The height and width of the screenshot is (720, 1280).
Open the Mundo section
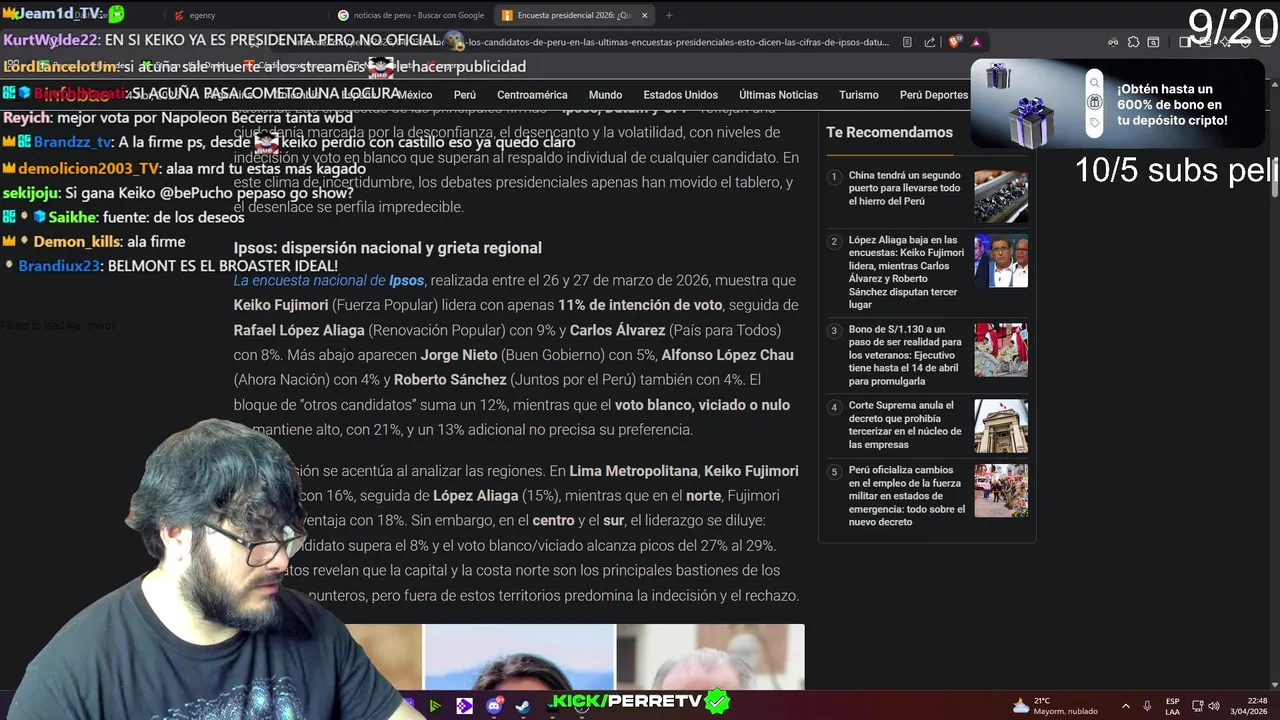coord(605,95)
